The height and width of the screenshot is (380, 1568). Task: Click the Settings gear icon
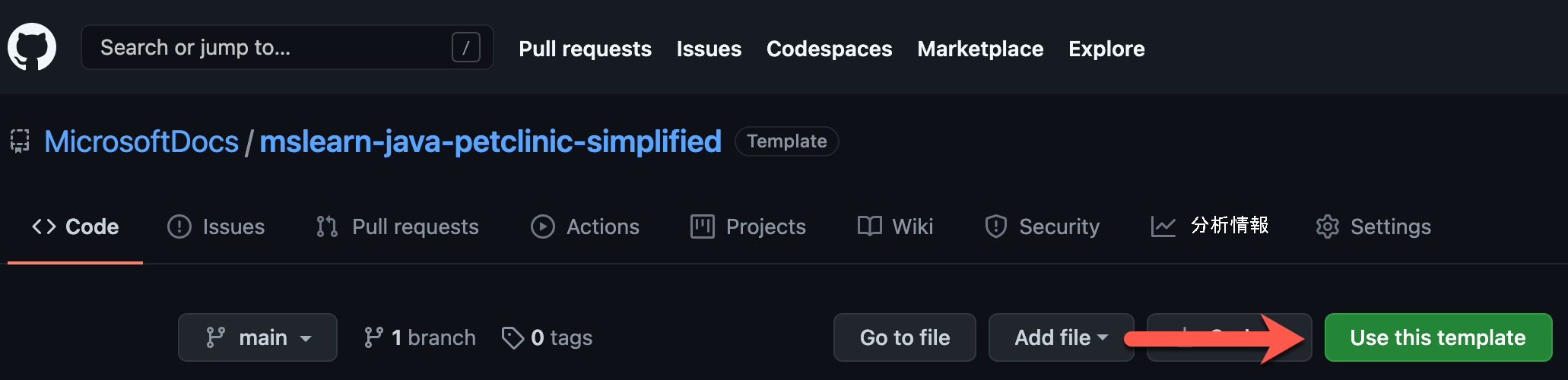(x=1328, y=226)
